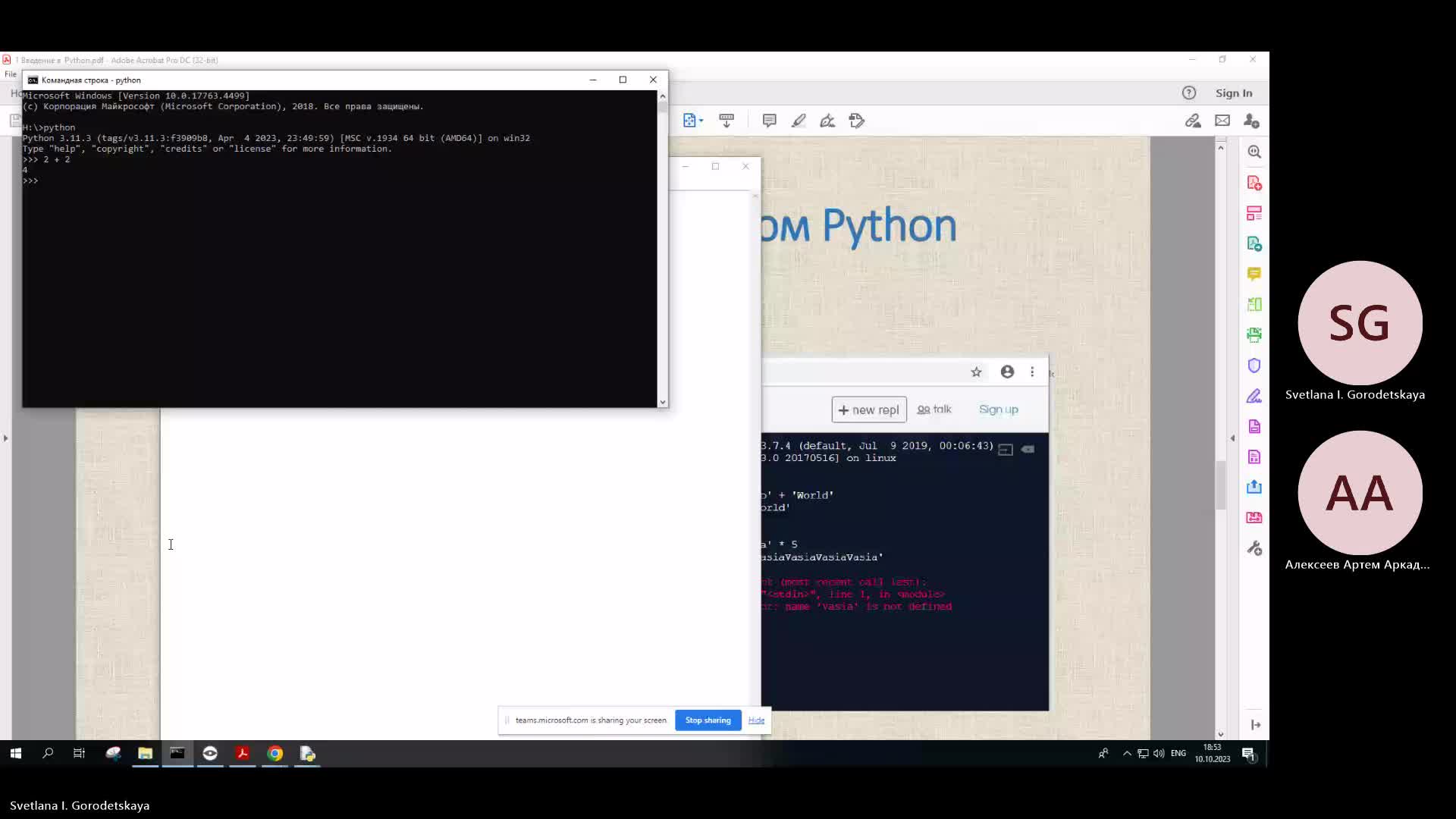Open Acrobat Help question mark
This screenshot has height=819, width=1456.
1189,93
